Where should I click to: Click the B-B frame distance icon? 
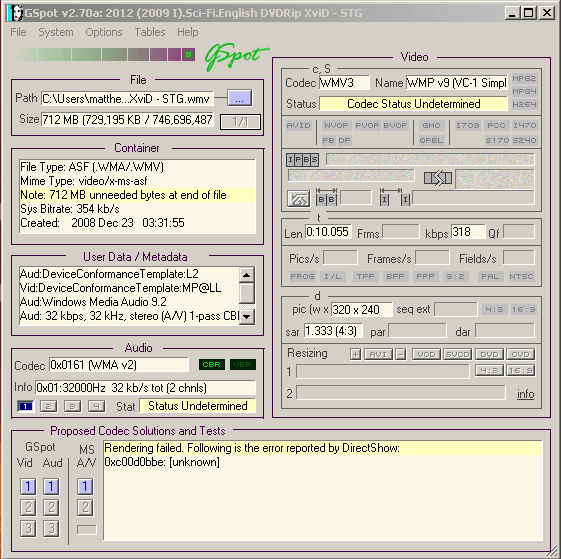click(x=326, y=198)
